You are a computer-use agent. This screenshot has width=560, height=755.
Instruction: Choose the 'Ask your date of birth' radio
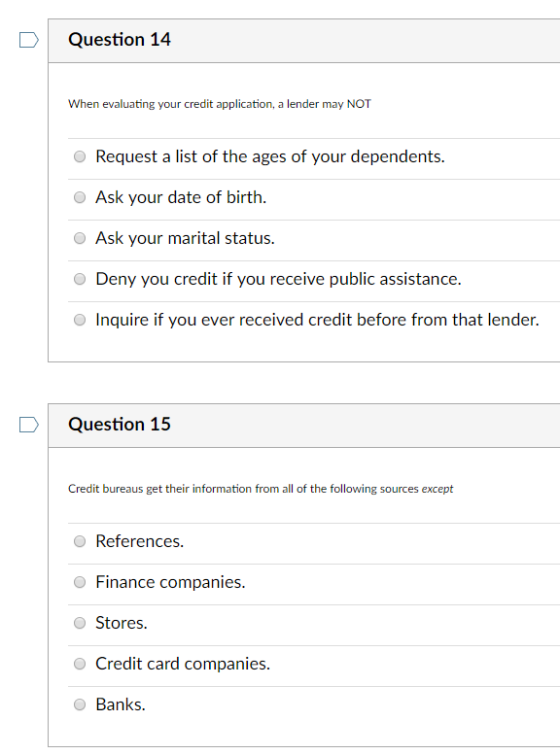pyautogui.click(x=79, y=197)
